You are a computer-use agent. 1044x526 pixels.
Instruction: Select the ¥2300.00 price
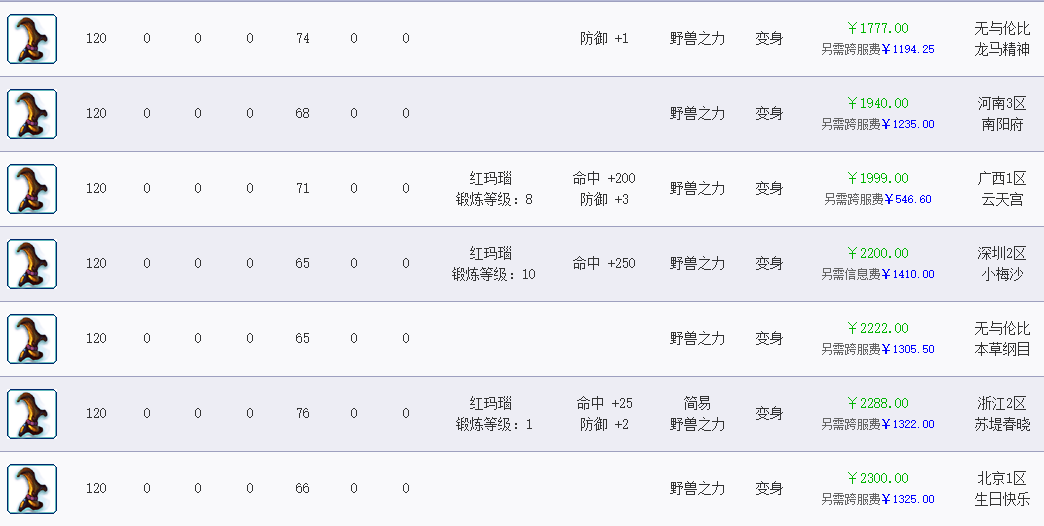(x=877, y=478)
